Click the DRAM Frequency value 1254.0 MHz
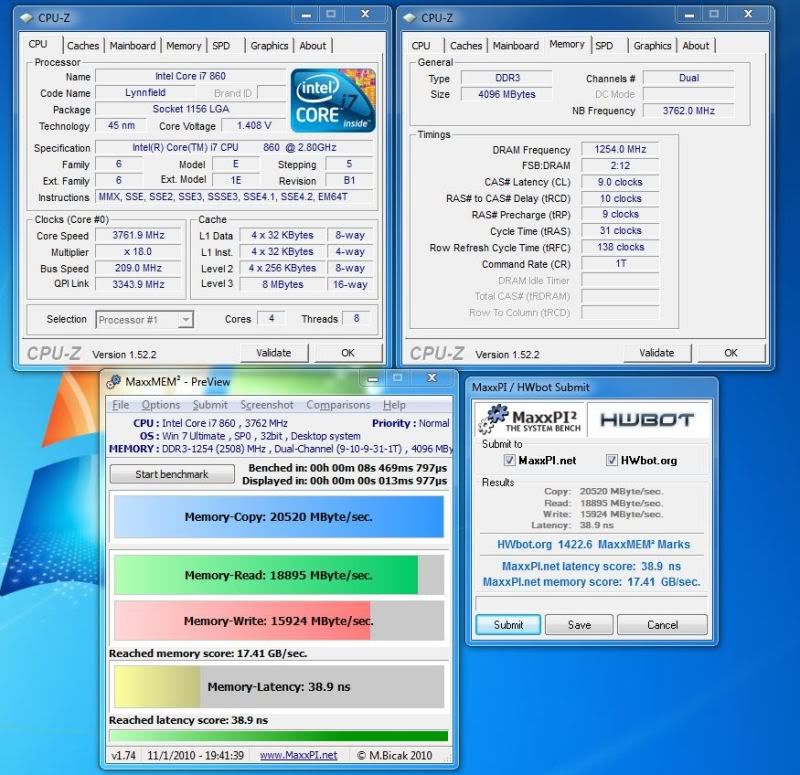 tap(620, 149)
